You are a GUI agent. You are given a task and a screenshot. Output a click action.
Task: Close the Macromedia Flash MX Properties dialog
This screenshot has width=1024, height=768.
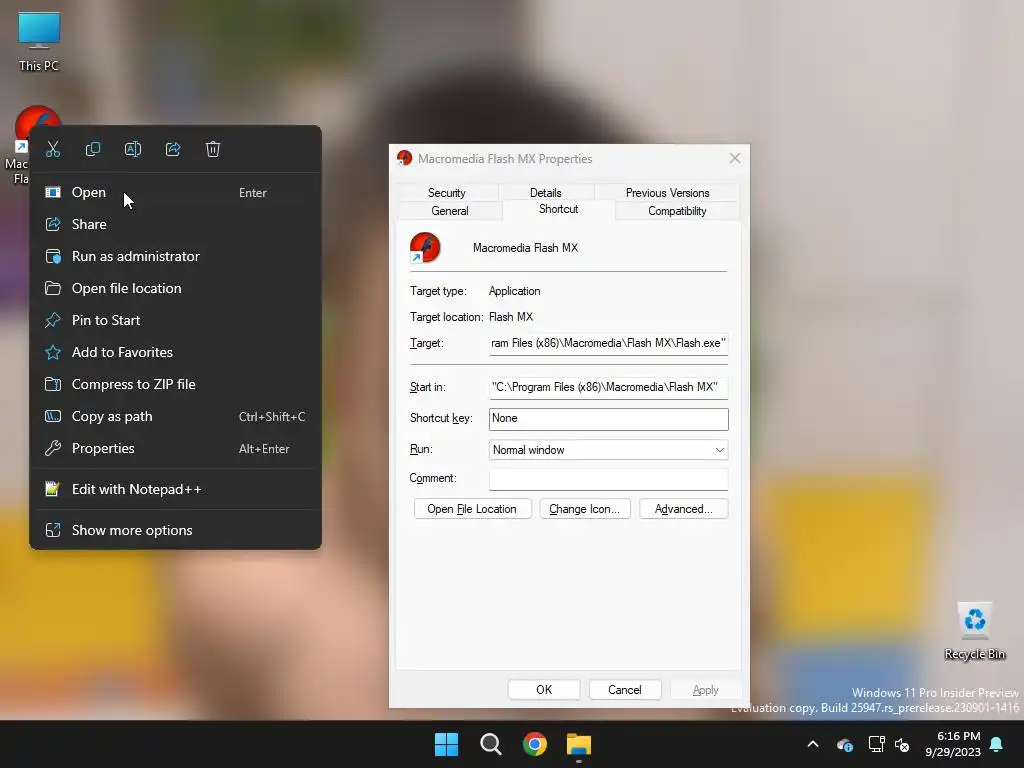[735, 159]
